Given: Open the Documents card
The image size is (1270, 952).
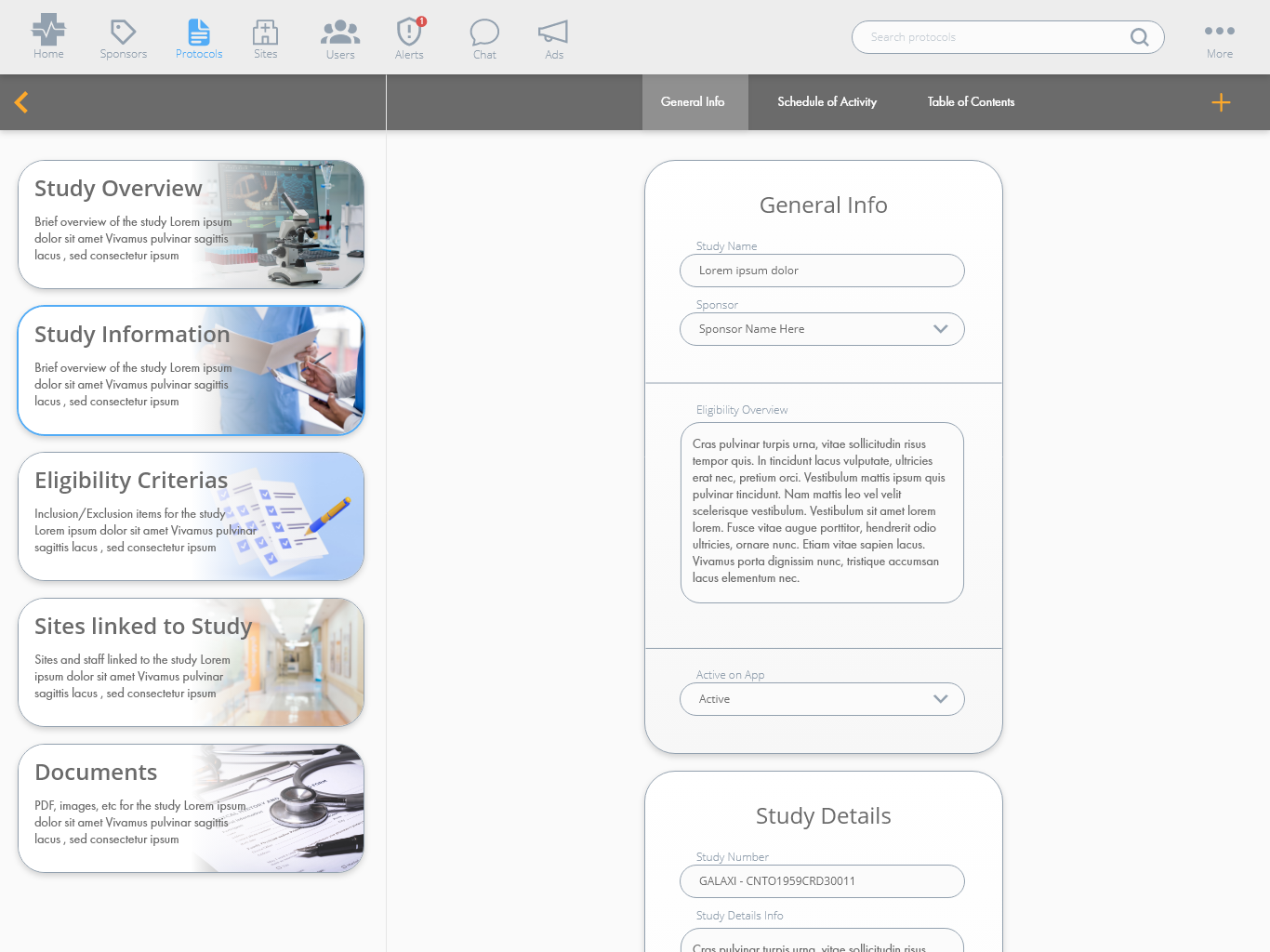Looking at the screenshot, I should (191, 808).
